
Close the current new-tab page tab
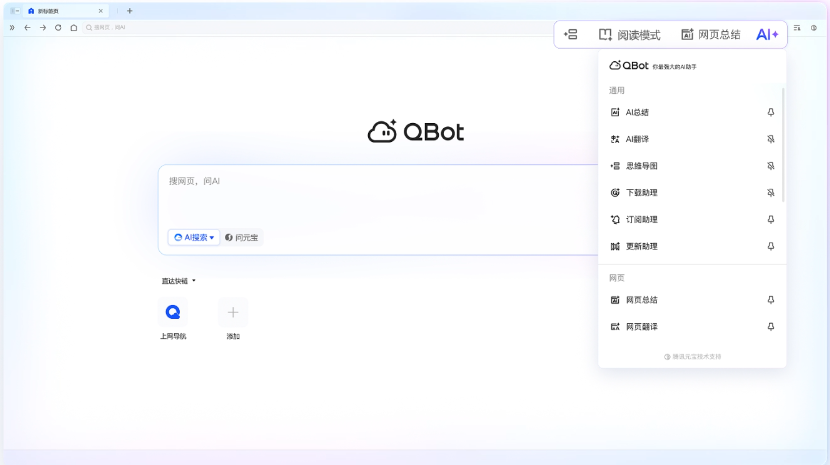[101, 11]
